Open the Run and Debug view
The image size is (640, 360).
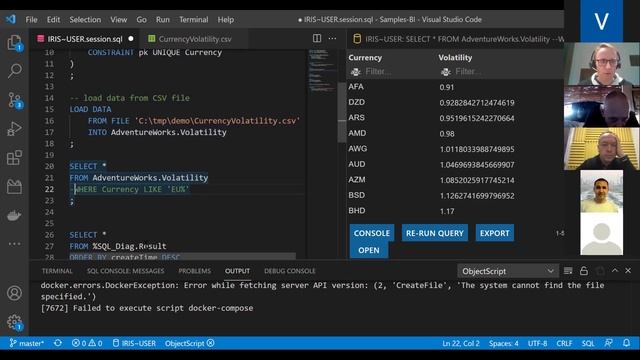pos(14,129)
